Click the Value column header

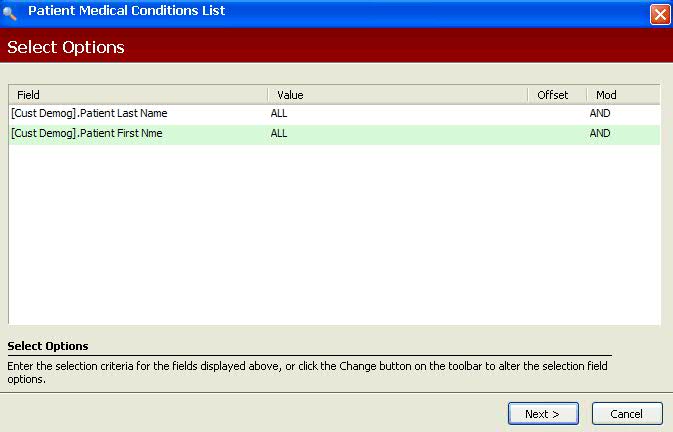click(397, 95)
